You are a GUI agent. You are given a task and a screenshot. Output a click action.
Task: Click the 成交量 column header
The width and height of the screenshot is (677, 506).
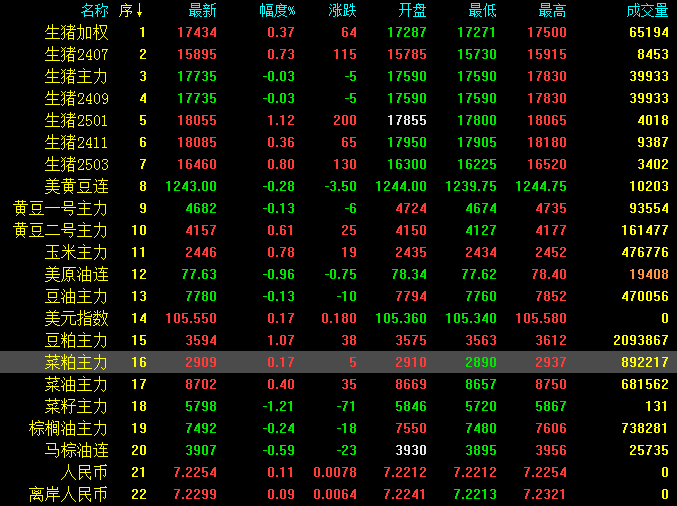[x=648, y=10]
